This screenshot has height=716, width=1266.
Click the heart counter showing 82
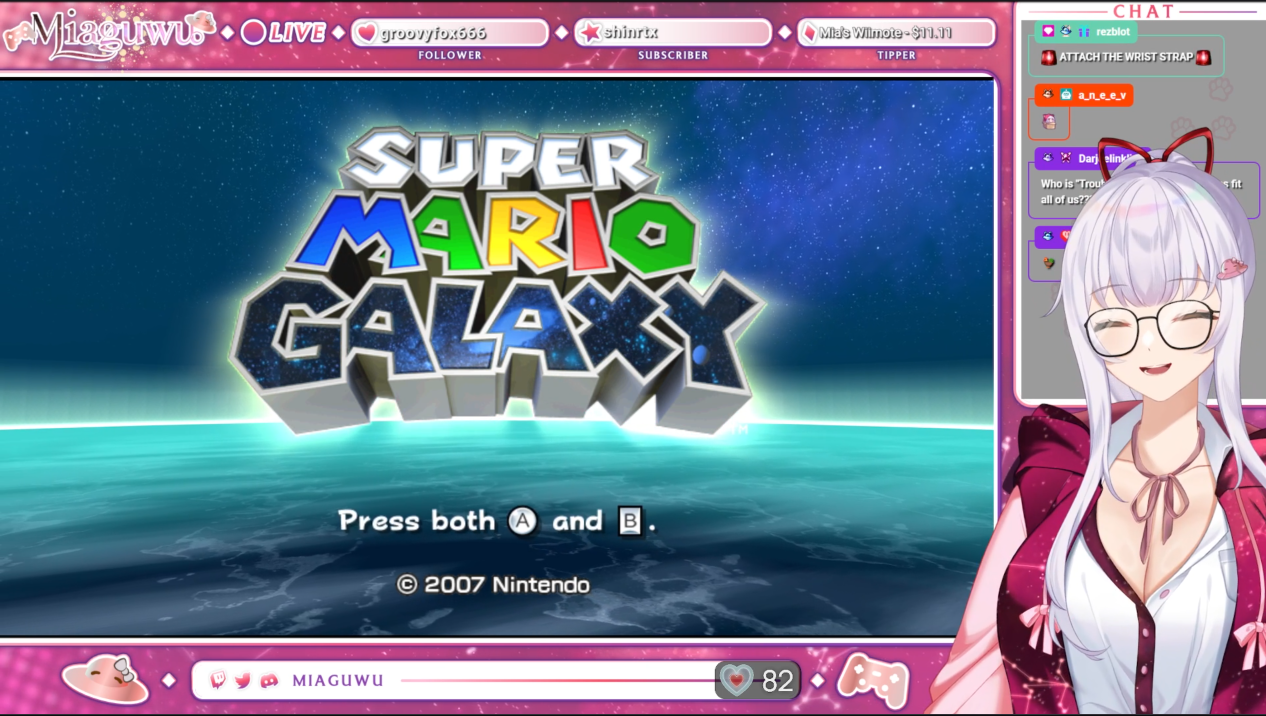758,680
